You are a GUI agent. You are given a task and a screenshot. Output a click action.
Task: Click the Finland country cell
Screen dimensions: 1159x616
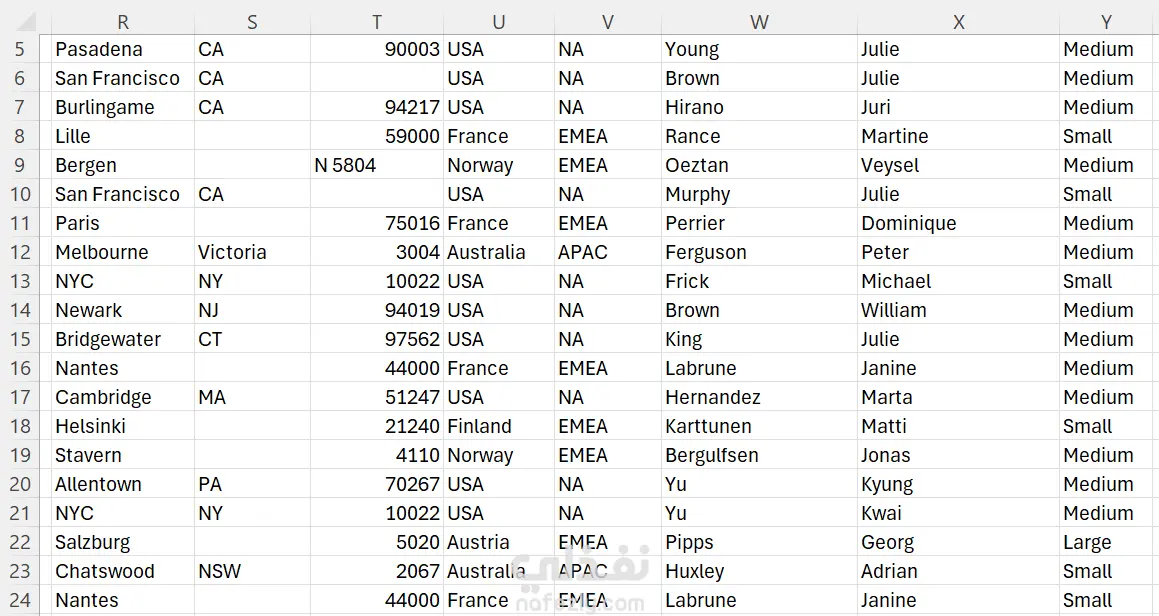click(x=499, y=426)
